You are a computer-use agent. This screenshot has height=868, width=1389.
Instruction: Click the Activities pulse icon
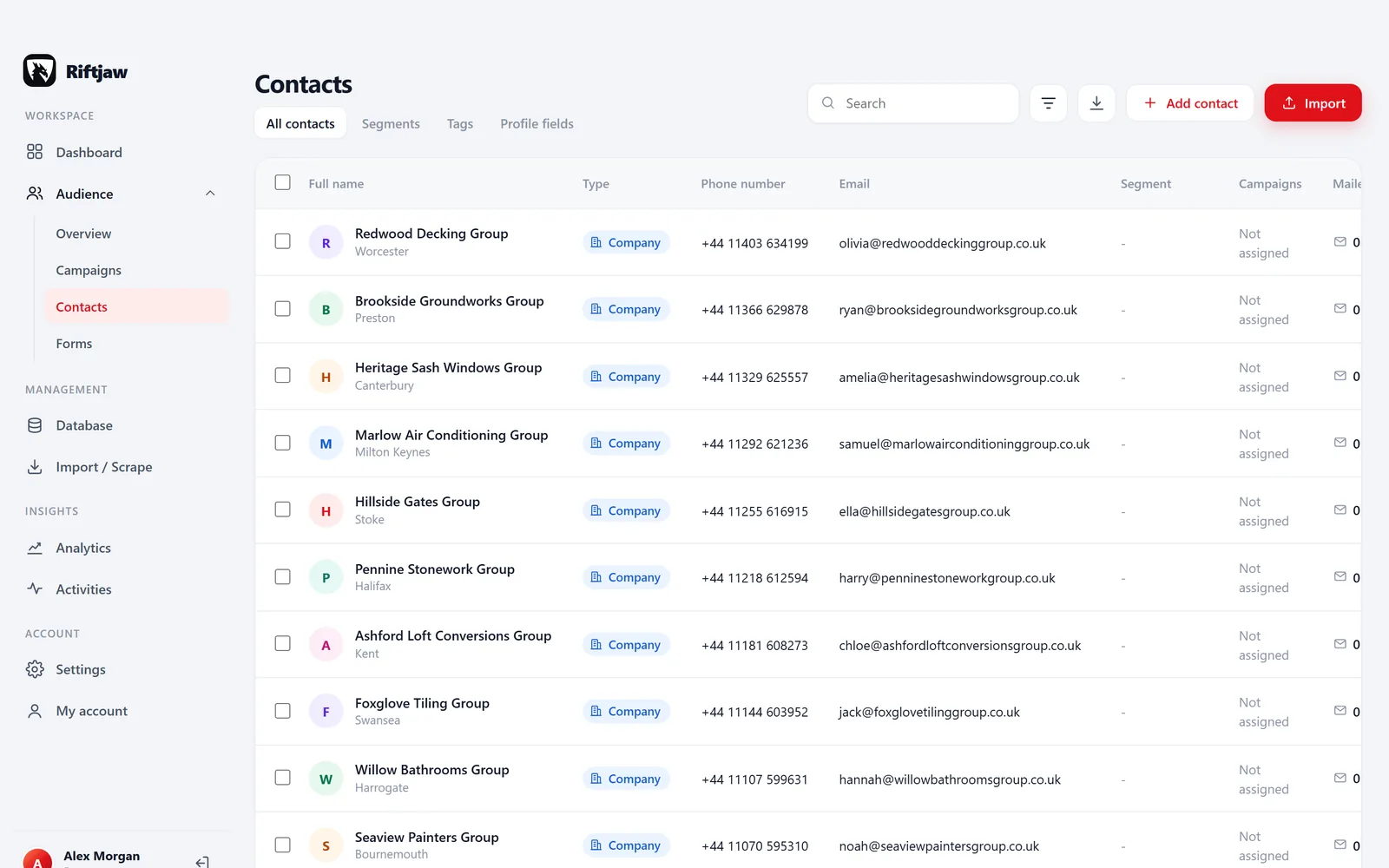[35, 589]
